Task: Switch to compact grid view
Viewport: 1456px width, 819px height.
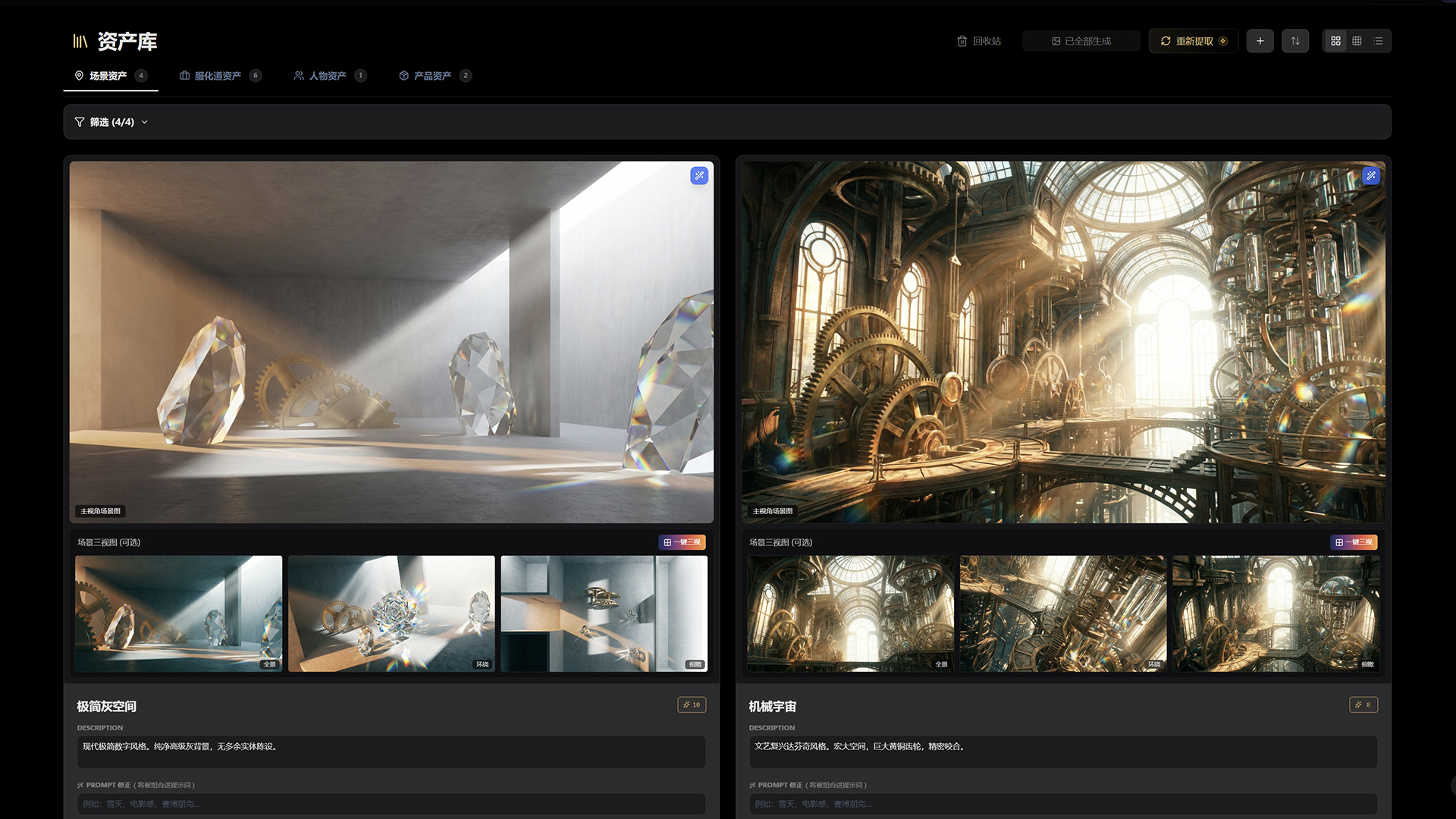Action: tap(1357, 41)
